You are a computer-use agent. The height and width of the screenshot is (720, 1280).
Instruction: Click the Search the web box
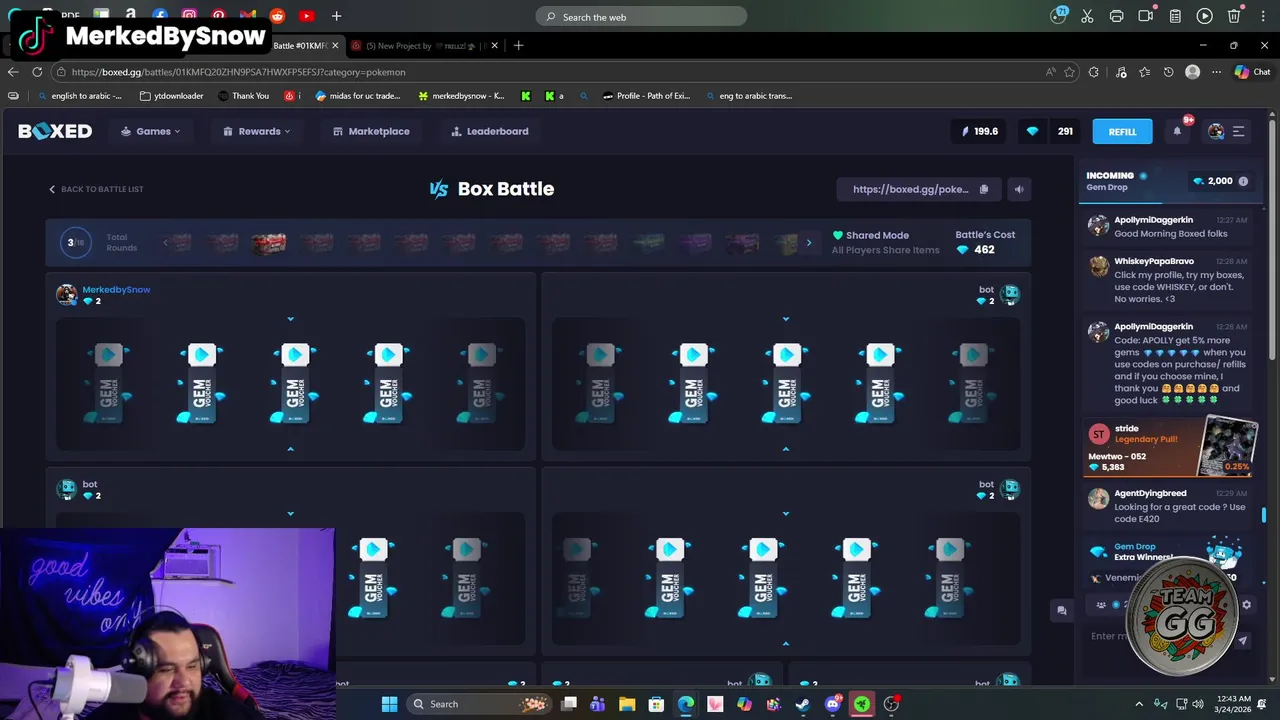[641, 17]
